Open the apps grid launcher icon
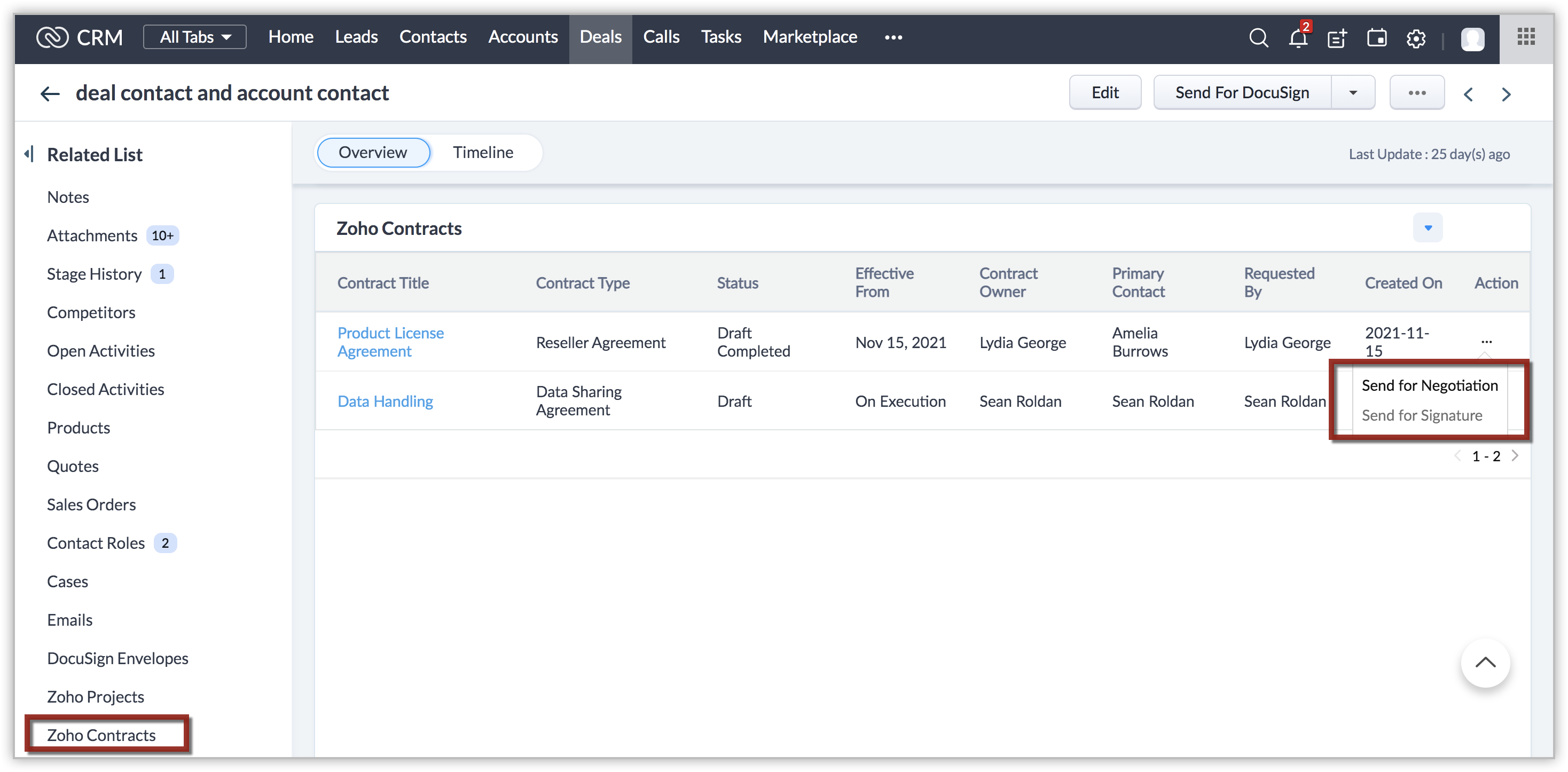The height and width of the screenshot is (772, 1568). click(x=1525, y=37)
